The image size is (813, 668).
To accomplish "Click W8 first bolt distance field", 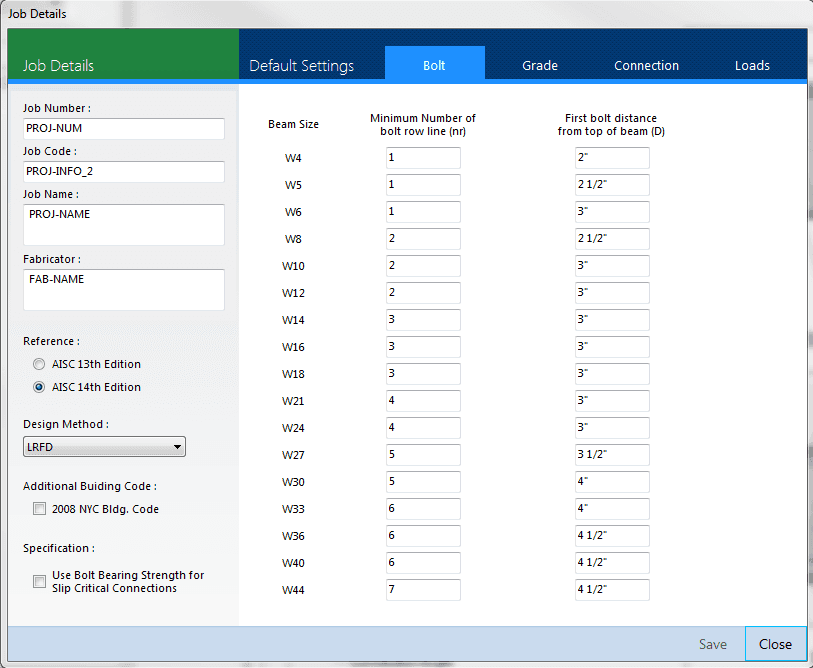I will pos(612,239).
